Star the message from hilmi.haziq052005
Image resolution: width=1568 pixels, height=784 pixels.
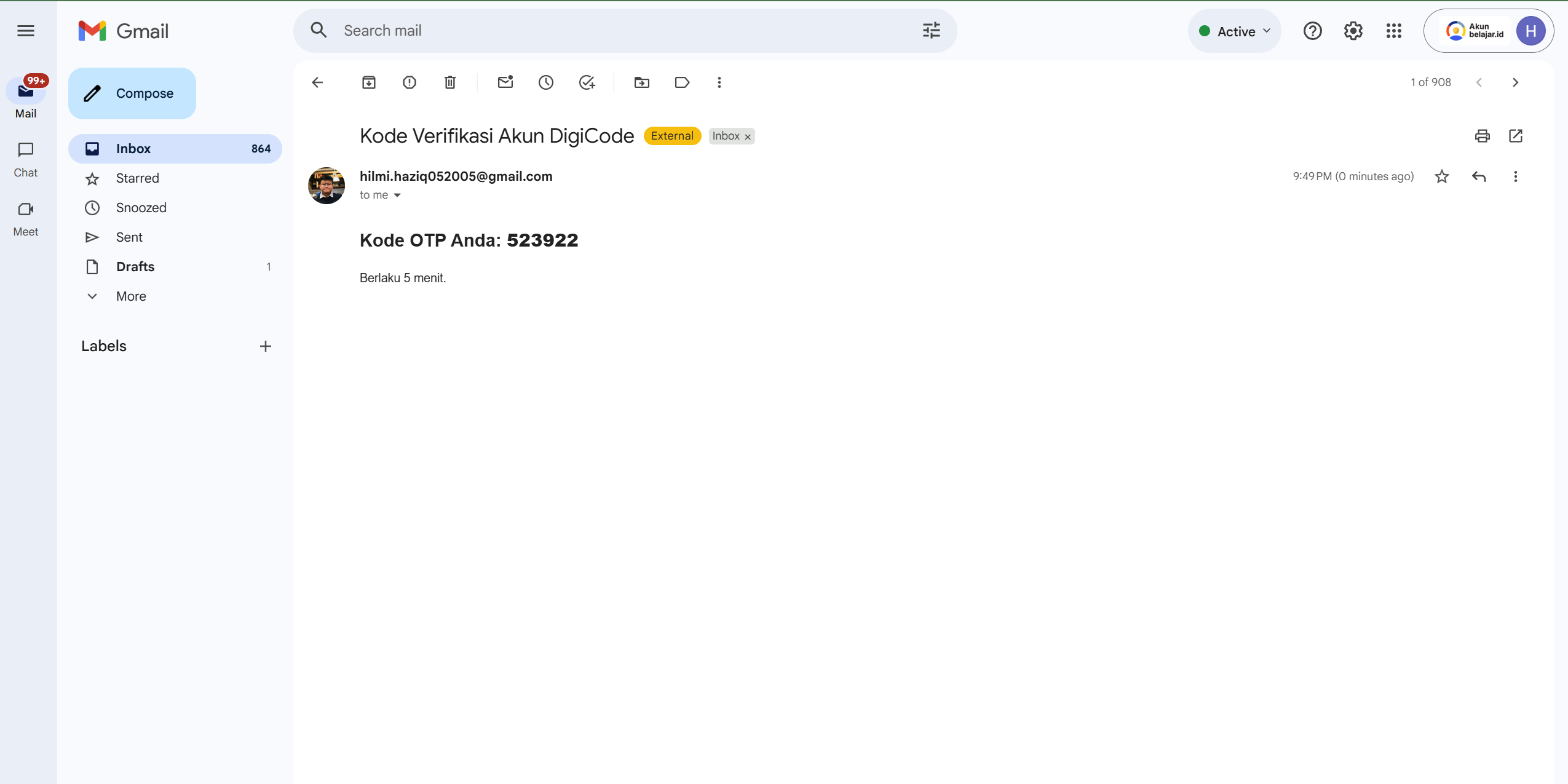pyautogui.click(x=1442, y=177)
